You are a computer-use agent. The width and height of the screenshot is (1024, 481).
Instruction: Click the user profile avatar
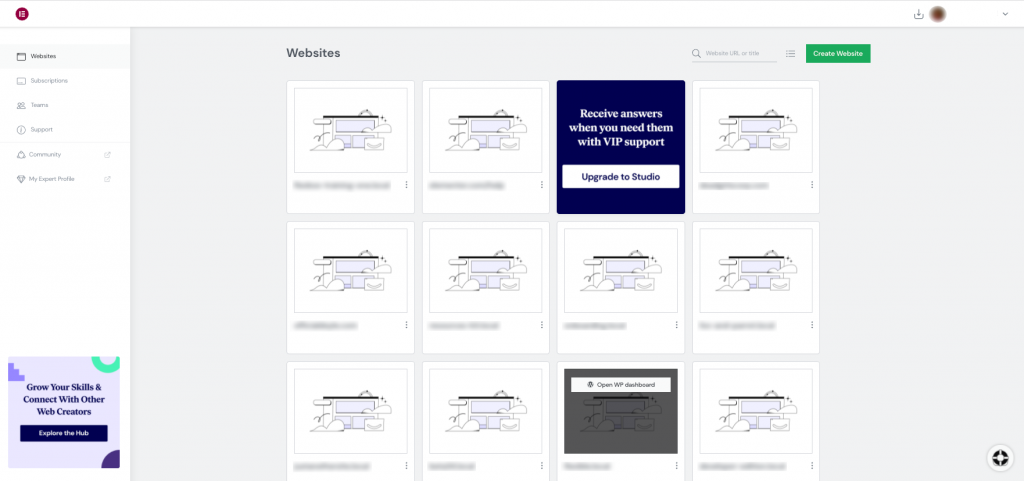click(x=938, y=14)
